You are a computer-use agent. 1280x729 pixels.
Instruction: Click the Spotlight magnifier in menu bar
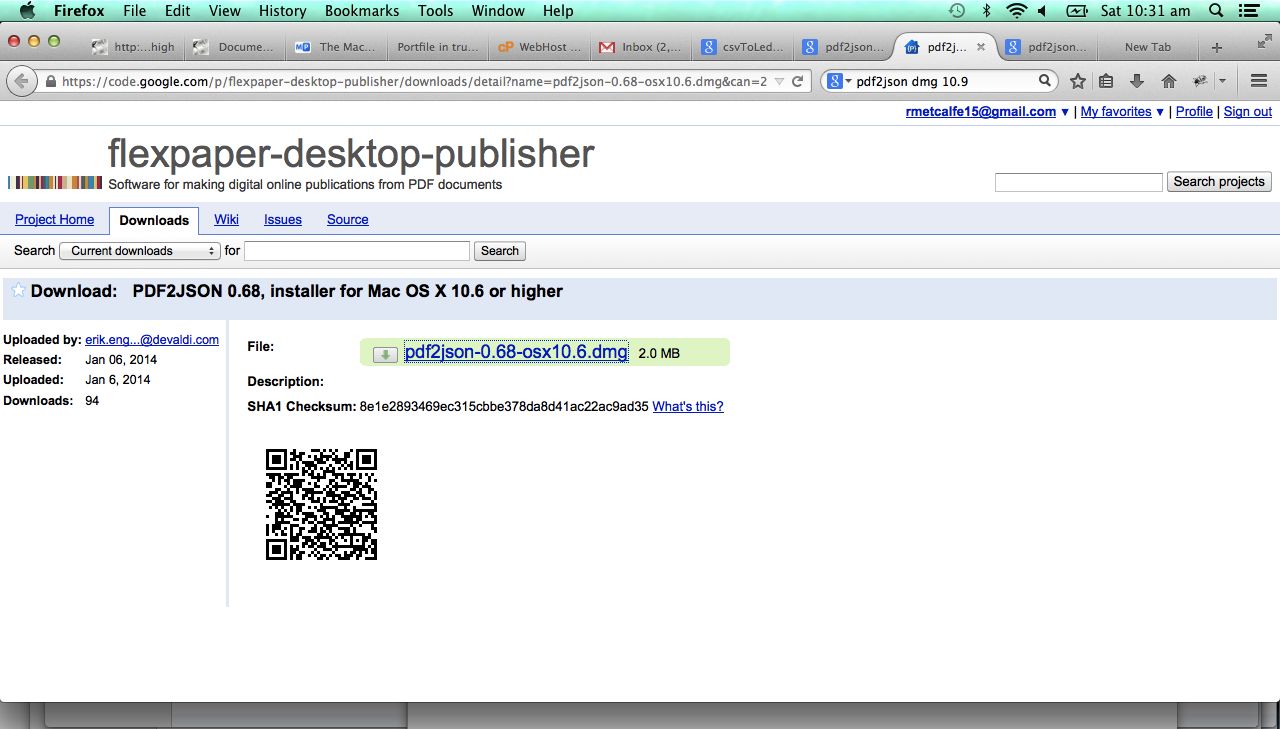pyautogui.click(x=1216, y=11)
